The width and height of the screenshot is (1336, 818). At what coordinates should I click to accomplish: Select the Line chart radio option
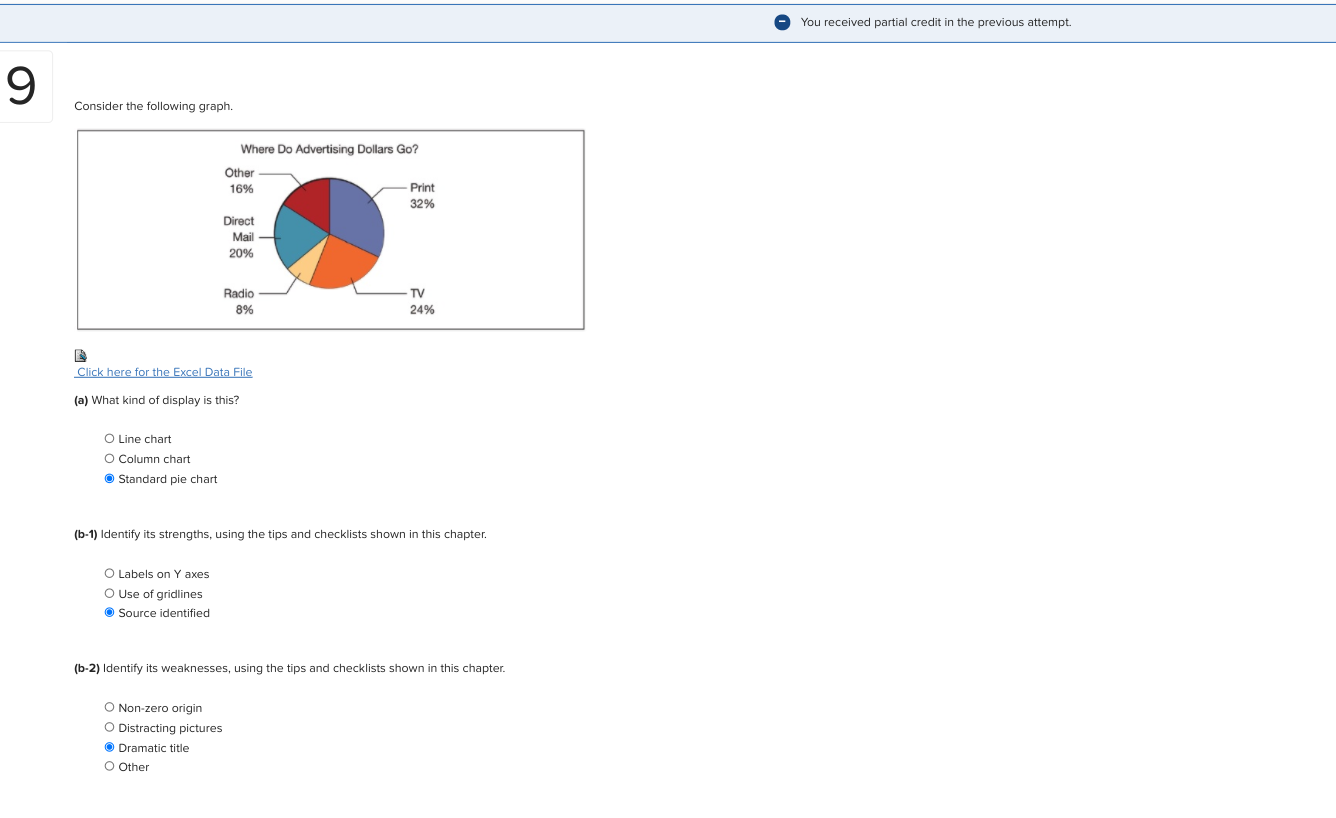[x=109, y=439]
